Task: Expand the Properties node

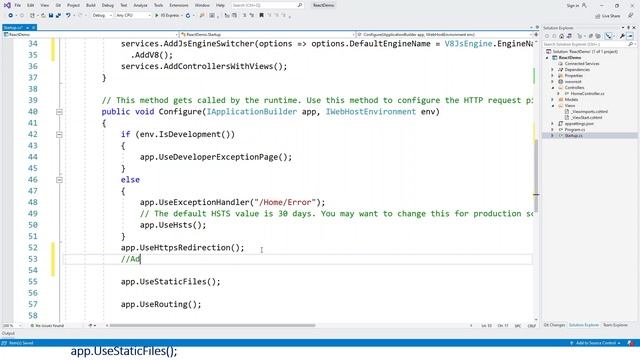Action: pos(553,76)
